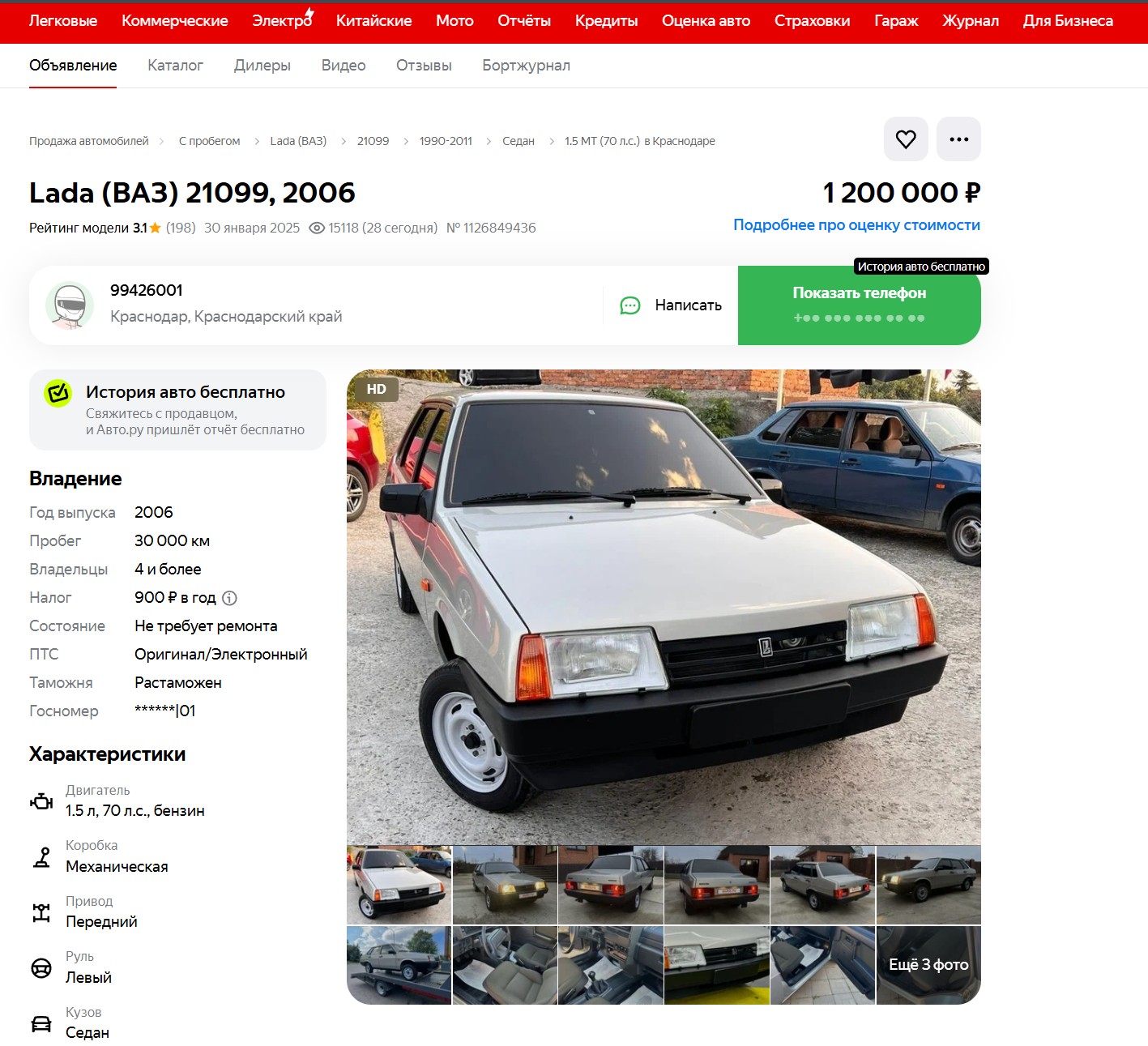Click the seller avatar helmet icon
The width and height of the screenshot is (1148, 1046).
click(x=70, y=305)
